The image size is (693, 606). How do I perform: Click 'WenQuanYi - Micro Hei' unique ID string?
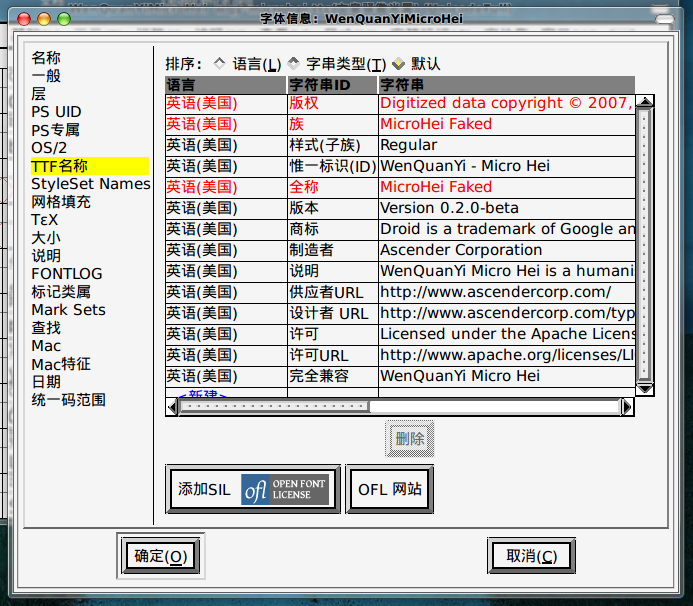(x=507, y=166)
